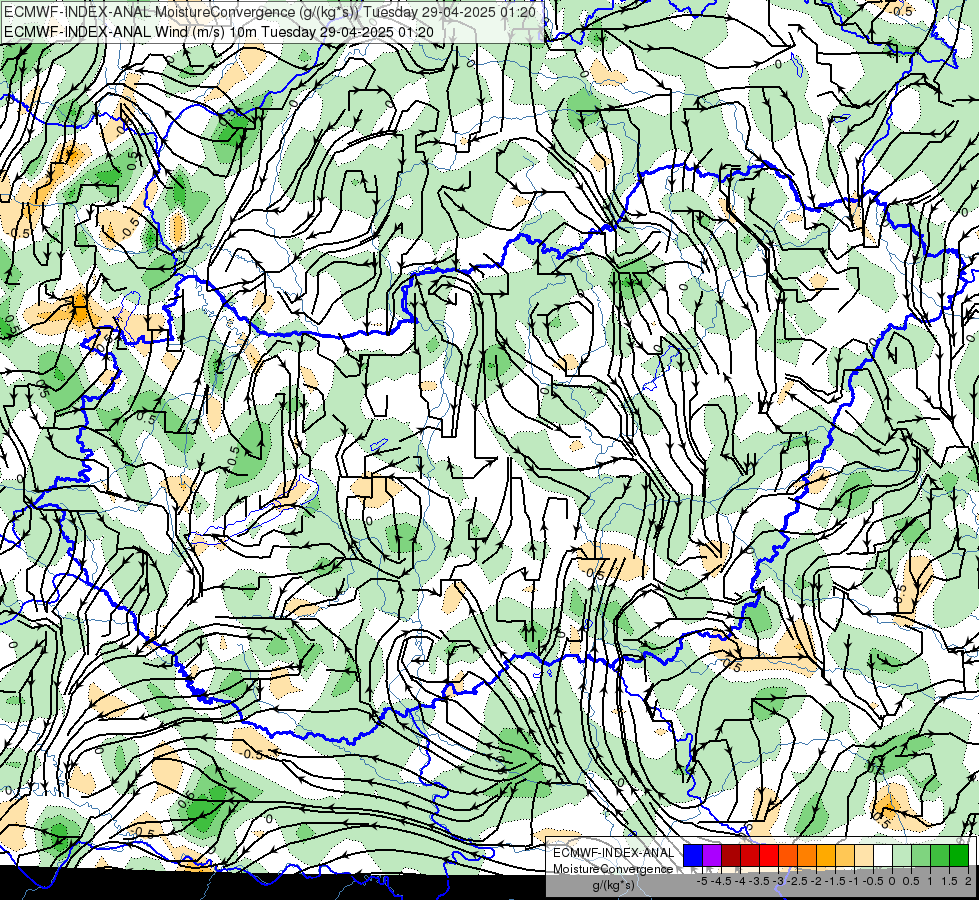This screenshot has width=979, height=900.
Task: Click the dark maroon legend swatch
Action: tap(731, 855)
